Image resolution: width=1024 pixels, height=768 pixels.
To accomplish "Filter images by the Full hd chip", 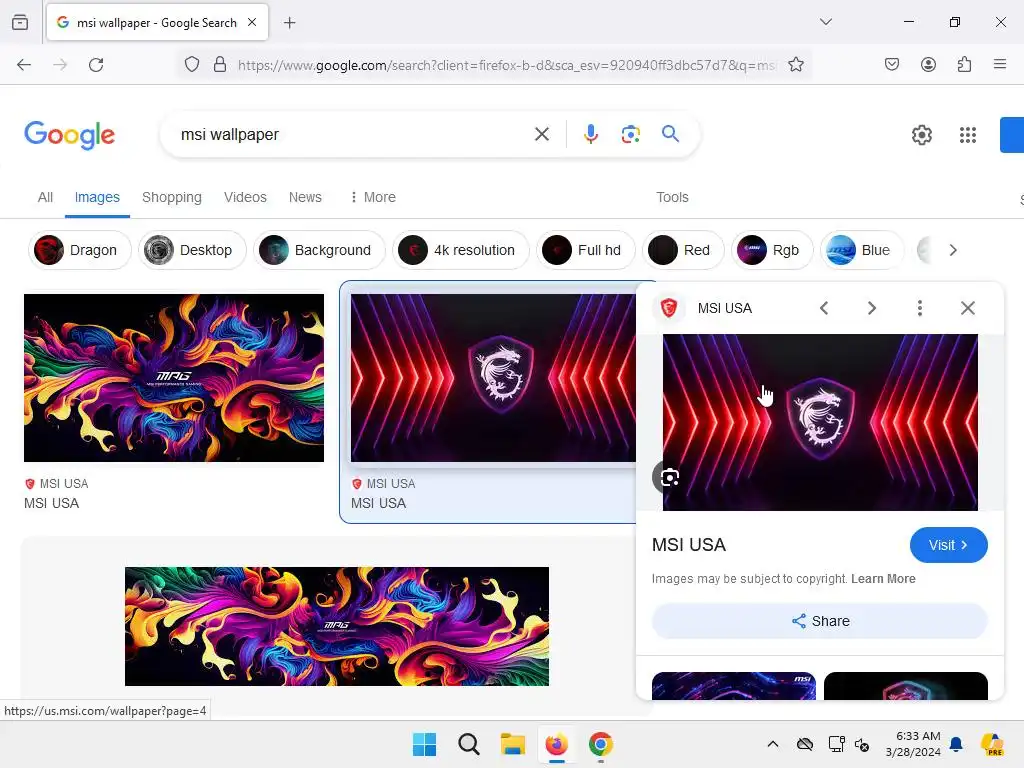I will pos(585,250).
